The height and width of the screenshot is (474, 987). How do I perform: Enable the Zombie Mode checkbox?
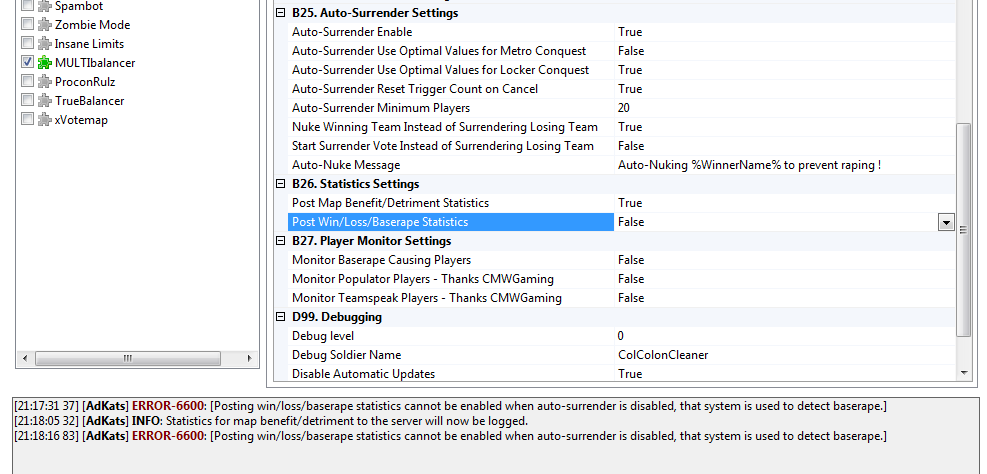27,25
